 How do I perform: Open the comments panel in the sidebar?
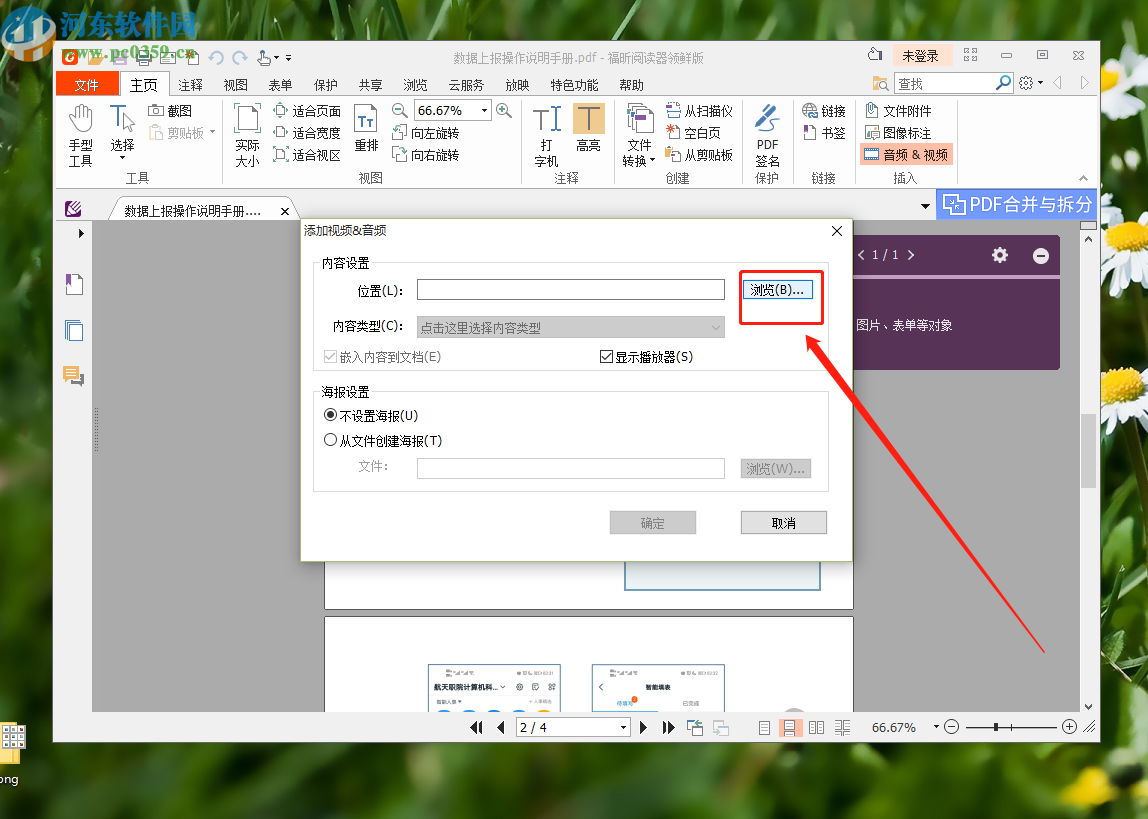click(73, 376)
